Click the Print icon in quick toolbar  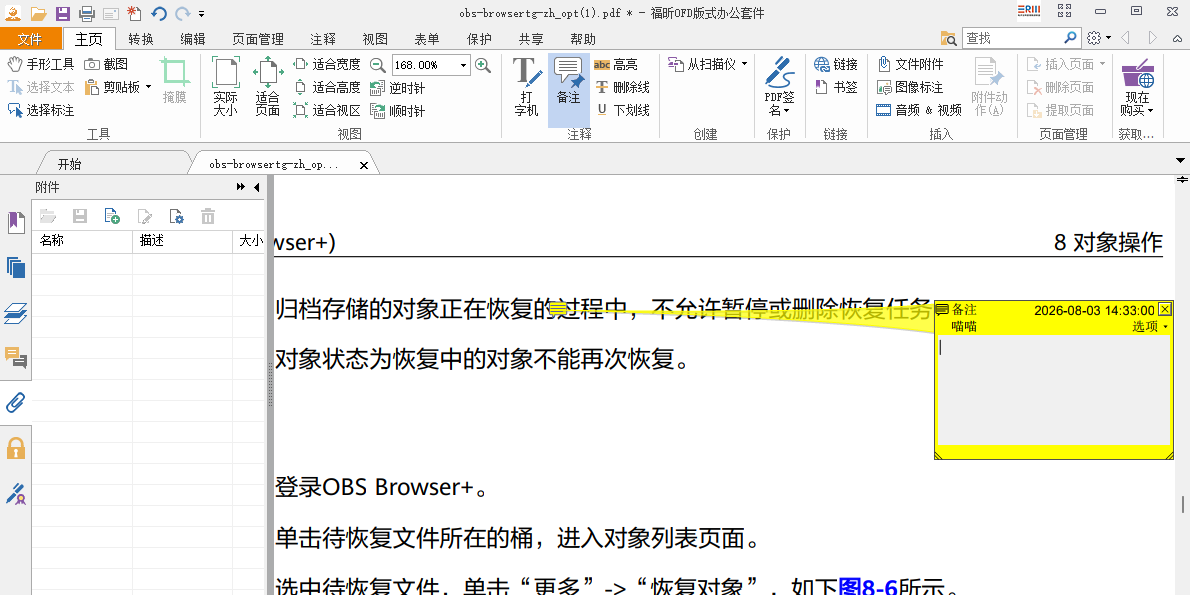coord(87,13)
